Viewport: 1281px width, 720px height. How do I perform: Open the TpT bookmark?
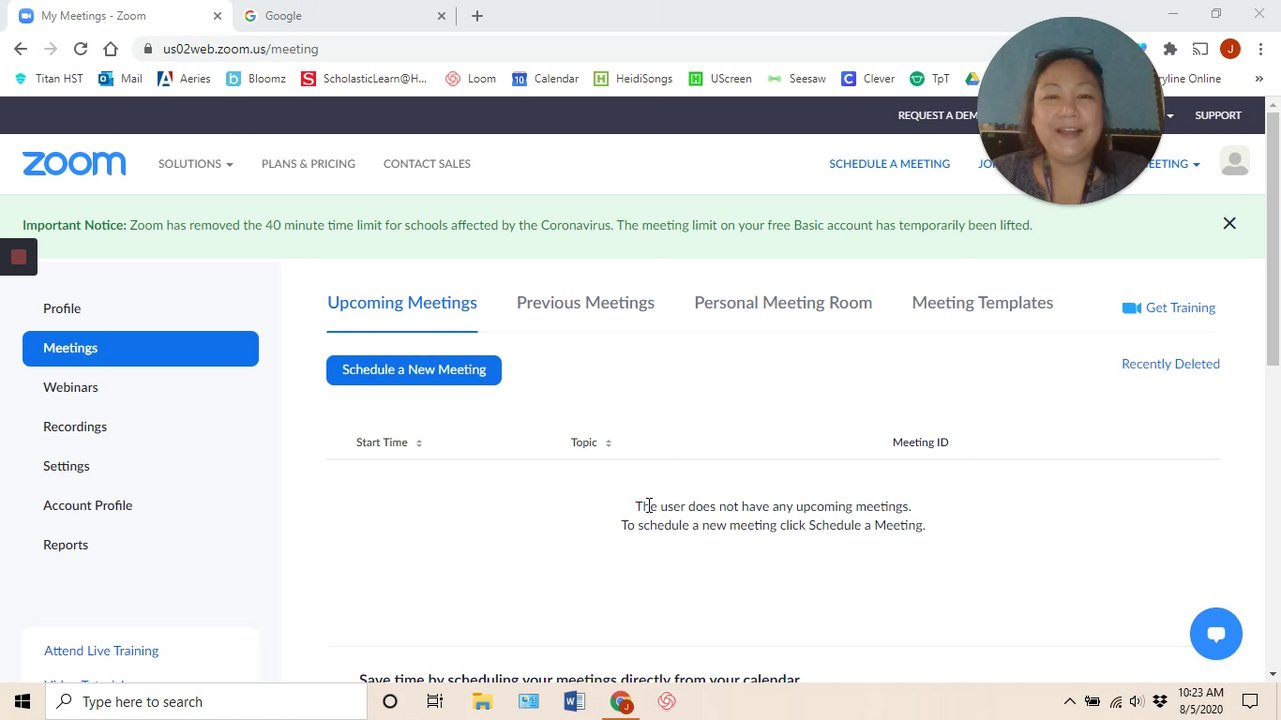(x=930, y=78)
